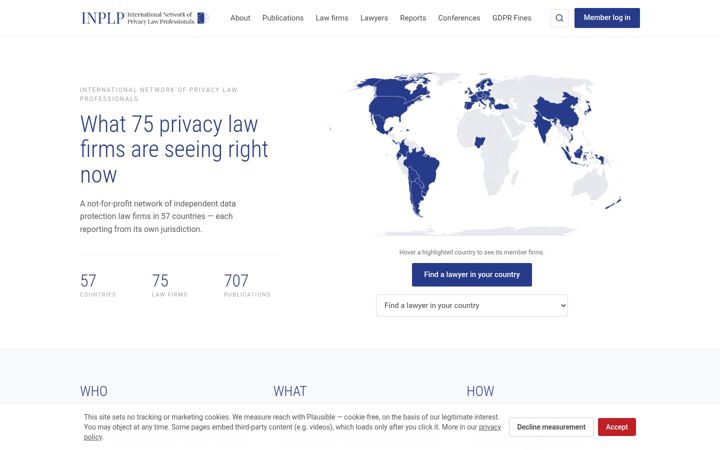Click Brazil on the world map
Image resolution: width=720 pixels, height=450 pixels.
(x=422, y=168)
